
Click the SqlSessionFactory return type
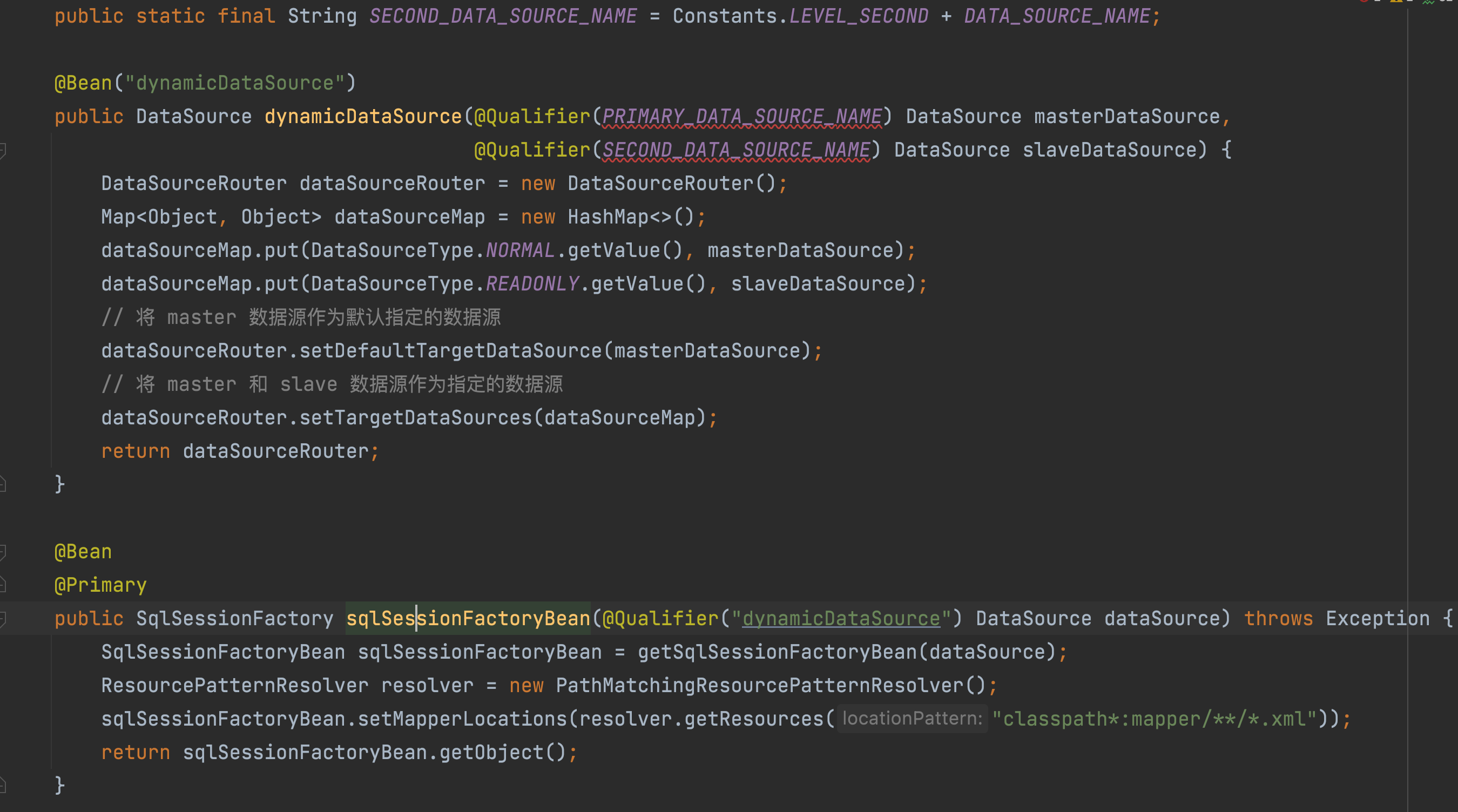click(x=235, y=619)
